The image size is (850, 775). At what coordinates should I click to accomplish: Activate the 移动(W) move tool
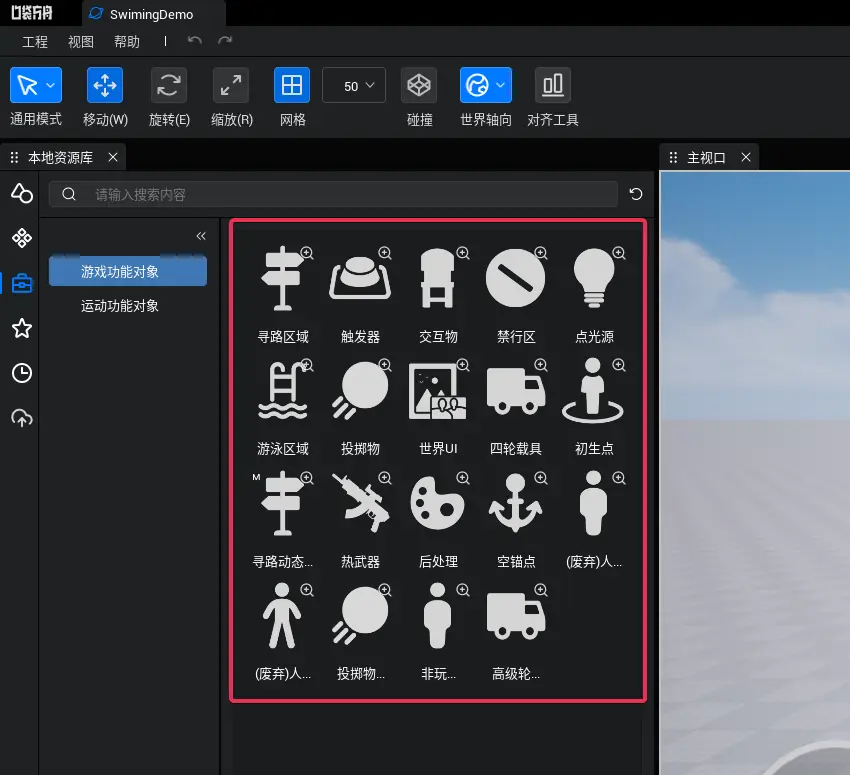[x=105, y=85]
